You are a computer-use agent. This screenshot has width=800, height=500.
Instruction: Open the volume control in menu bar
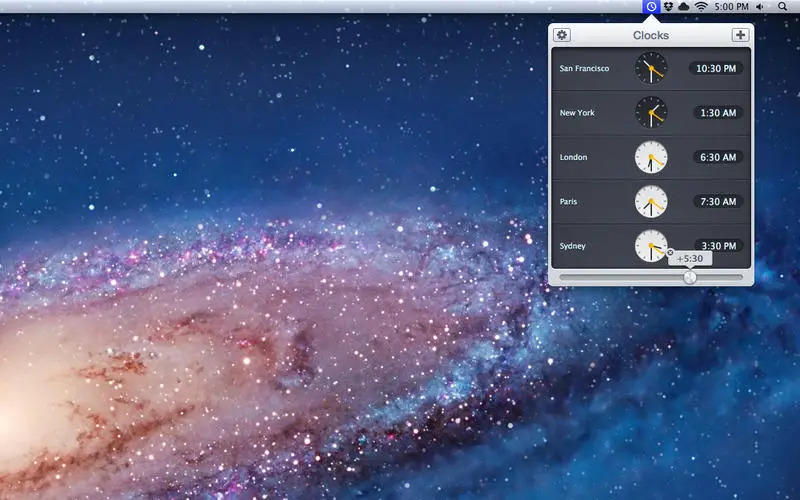click(x=760, y=7)
